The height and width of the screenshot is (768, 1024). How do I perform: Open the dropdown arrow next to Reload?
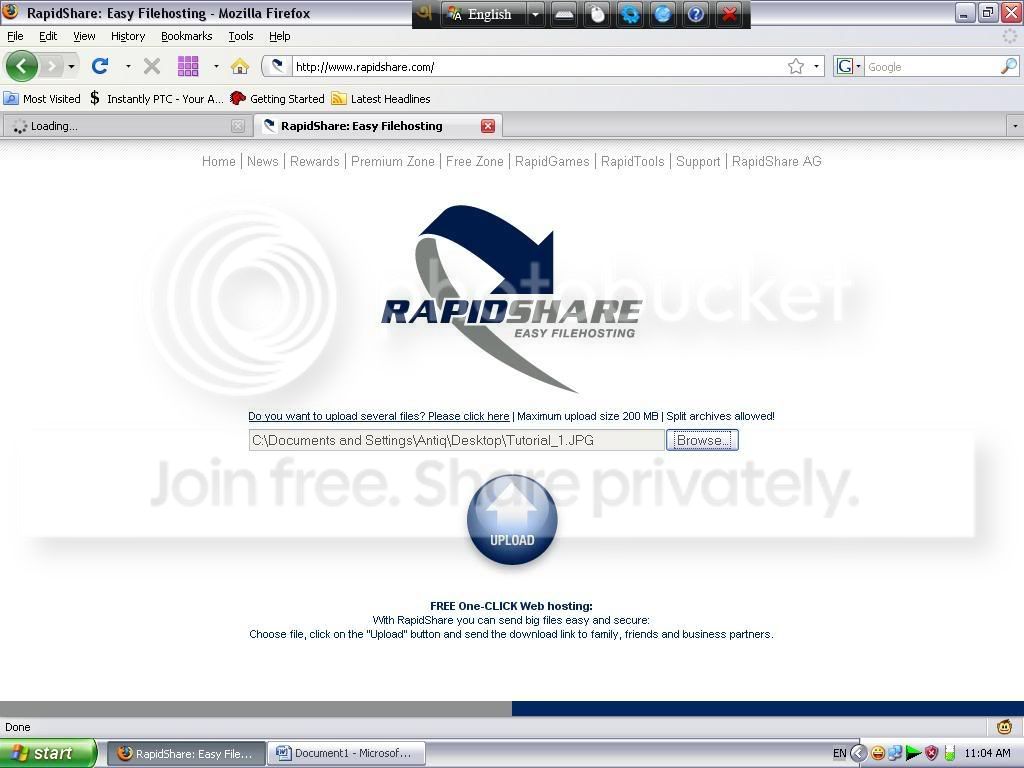pos(128,66)
